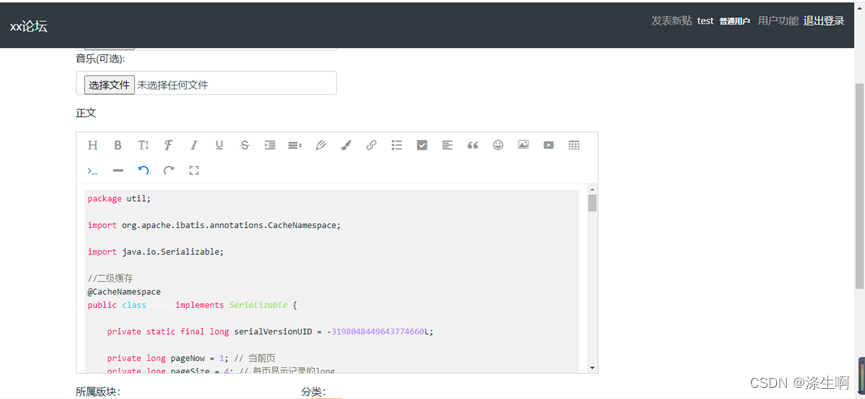The height and width of the screenshot is (399, 865).
Task: Click the page vertical scrollbar thumb
Action: pos(859,185)
